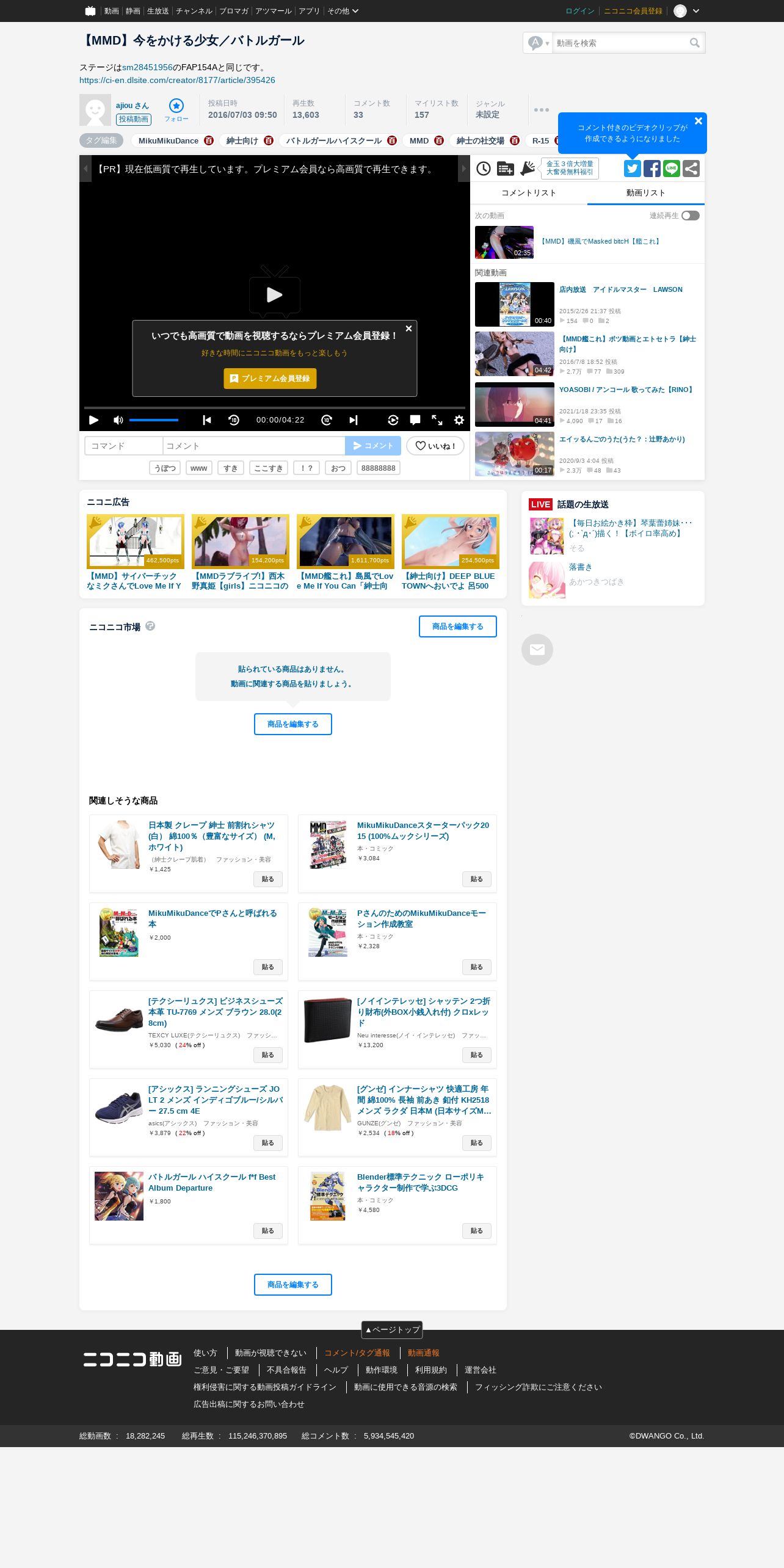Image resolution: width=784 pixels, height=1568 pixels.
Task: Click the コメント text input
Action: pyautogui.click(x=254, y=446)
